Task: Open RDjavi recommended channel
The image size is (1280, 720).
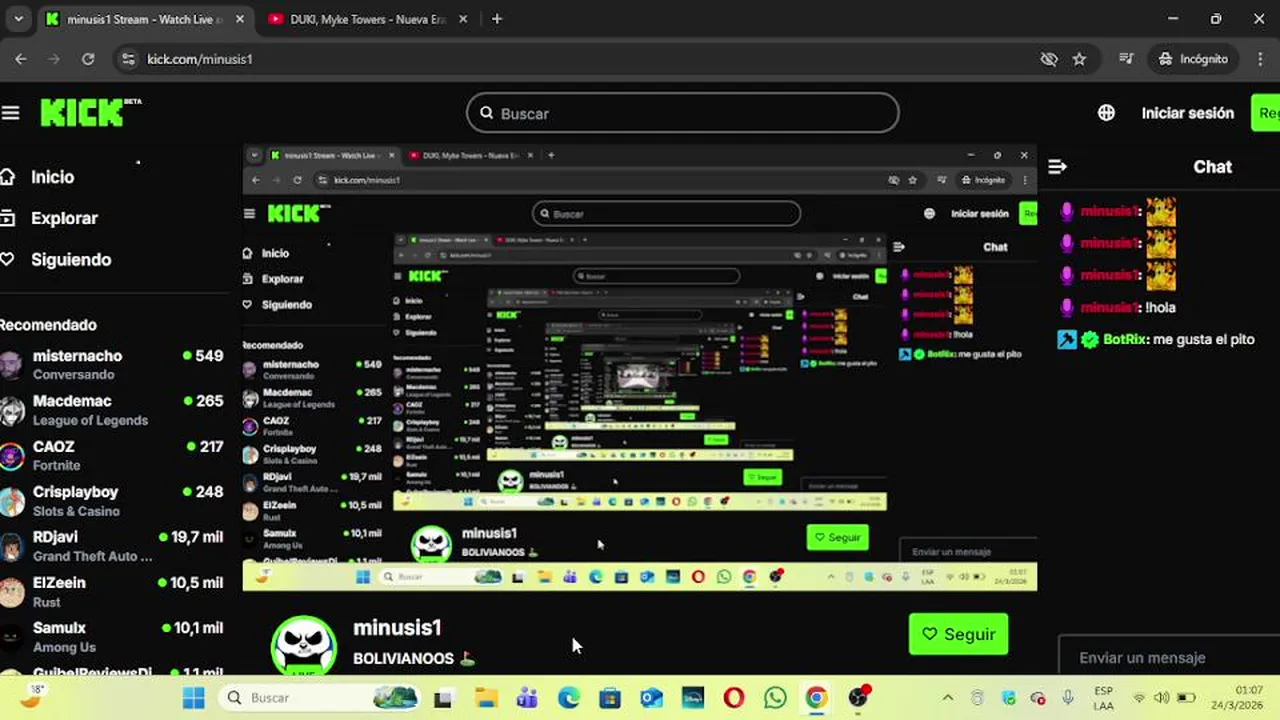Action: point(112,546)
